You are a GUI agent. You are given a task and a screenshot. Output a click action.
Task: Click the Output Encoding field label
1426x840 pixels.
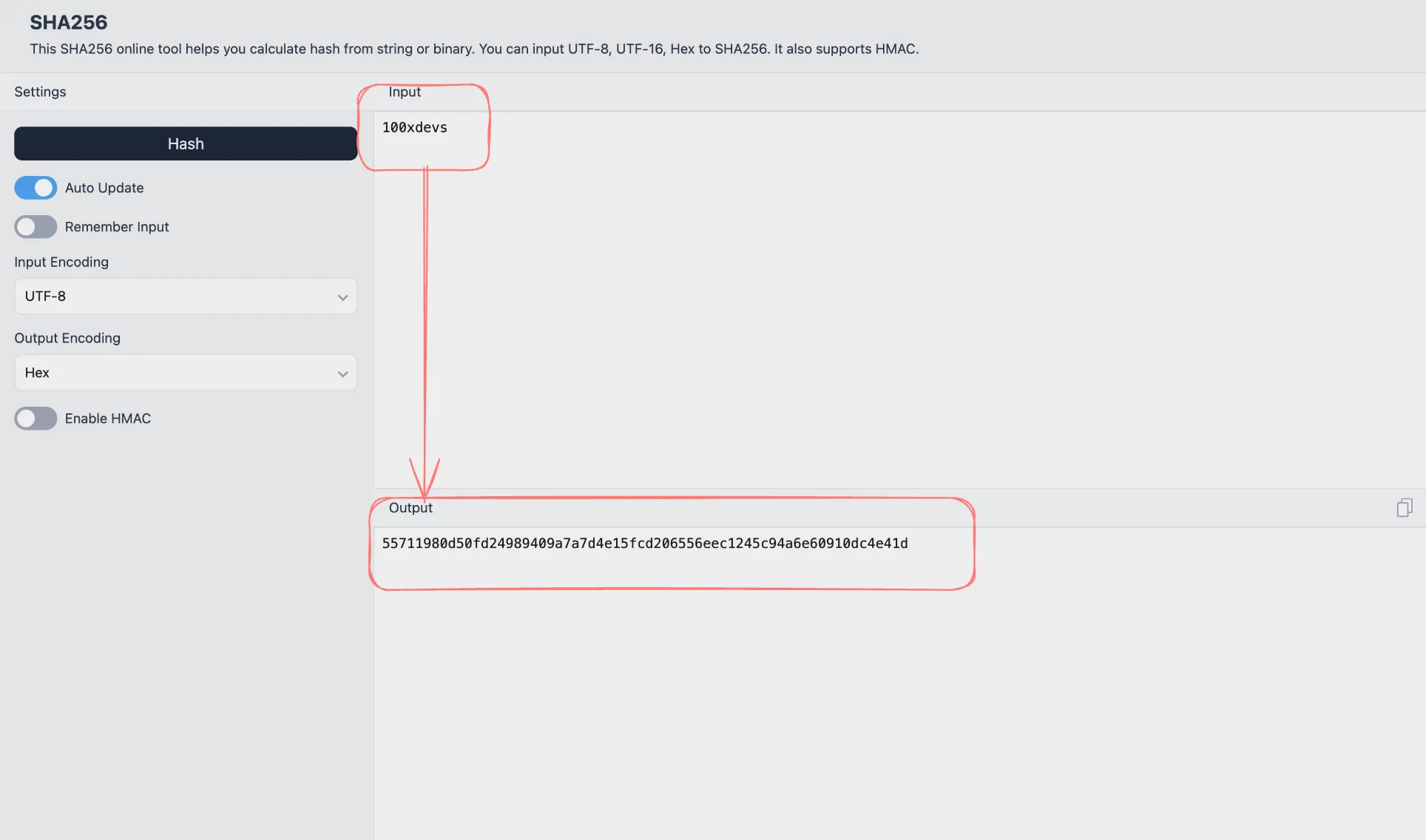[67, 338]
